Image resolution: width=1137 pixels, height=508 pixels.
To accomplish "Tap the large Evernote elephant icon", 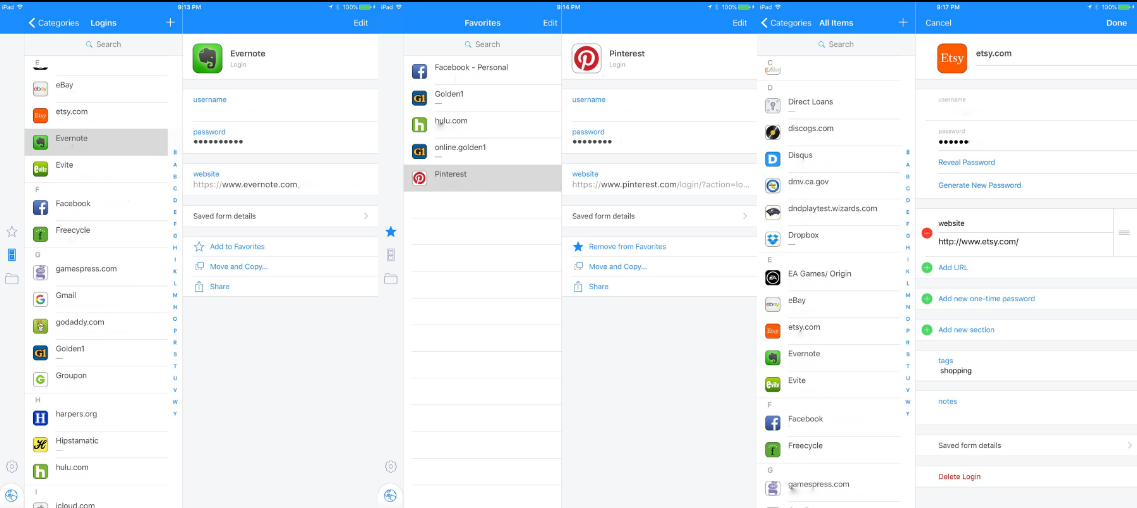I will (x=207, y=58).
